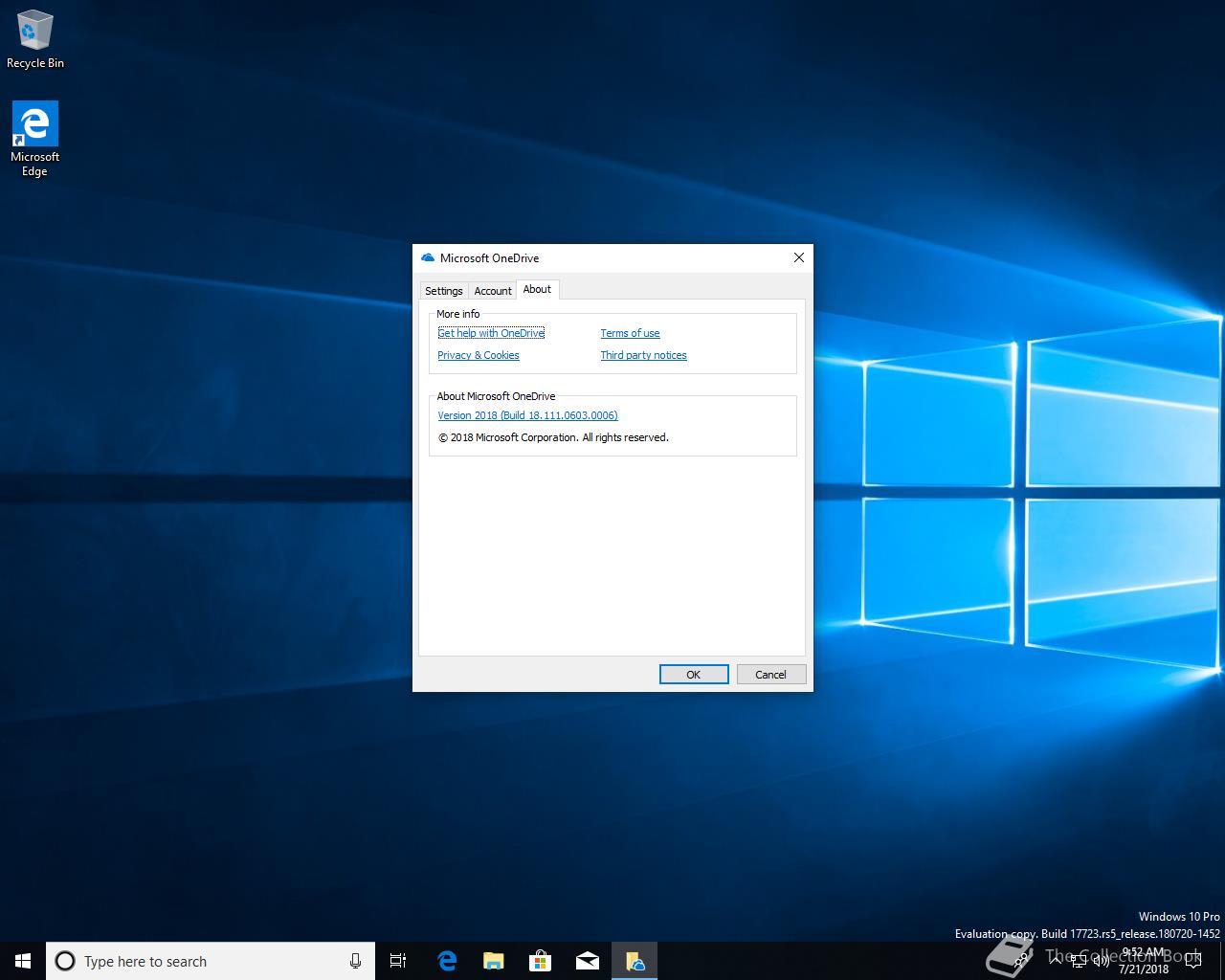The height and width of the screenshot is (980, 1225).
Task: Open the Privacy & Cookies link
Action: (479, 355)
